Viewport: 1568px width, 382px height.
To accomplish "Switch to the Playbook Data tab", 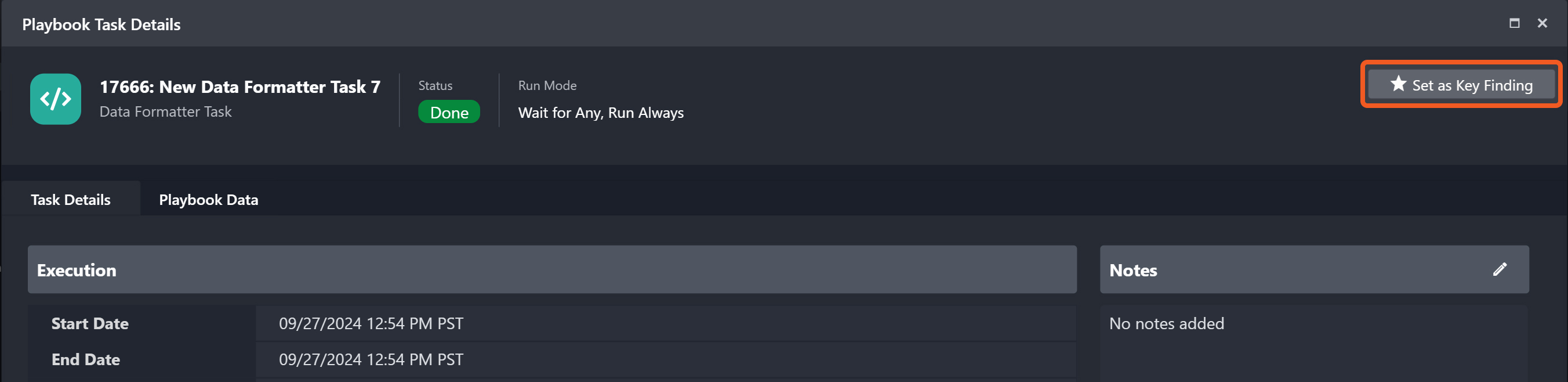I will tap(208, 200).
